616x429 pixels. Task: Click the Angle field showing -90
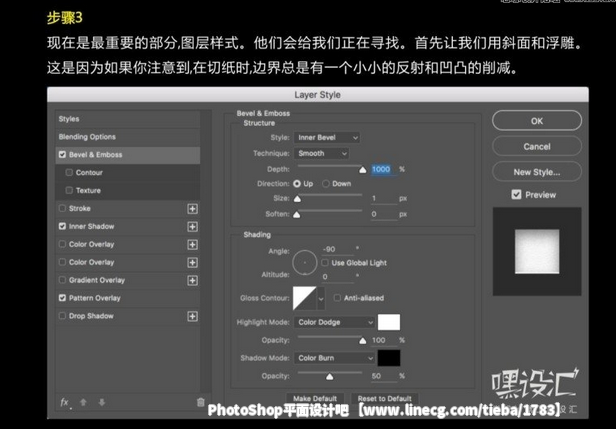tap(337, 249)
